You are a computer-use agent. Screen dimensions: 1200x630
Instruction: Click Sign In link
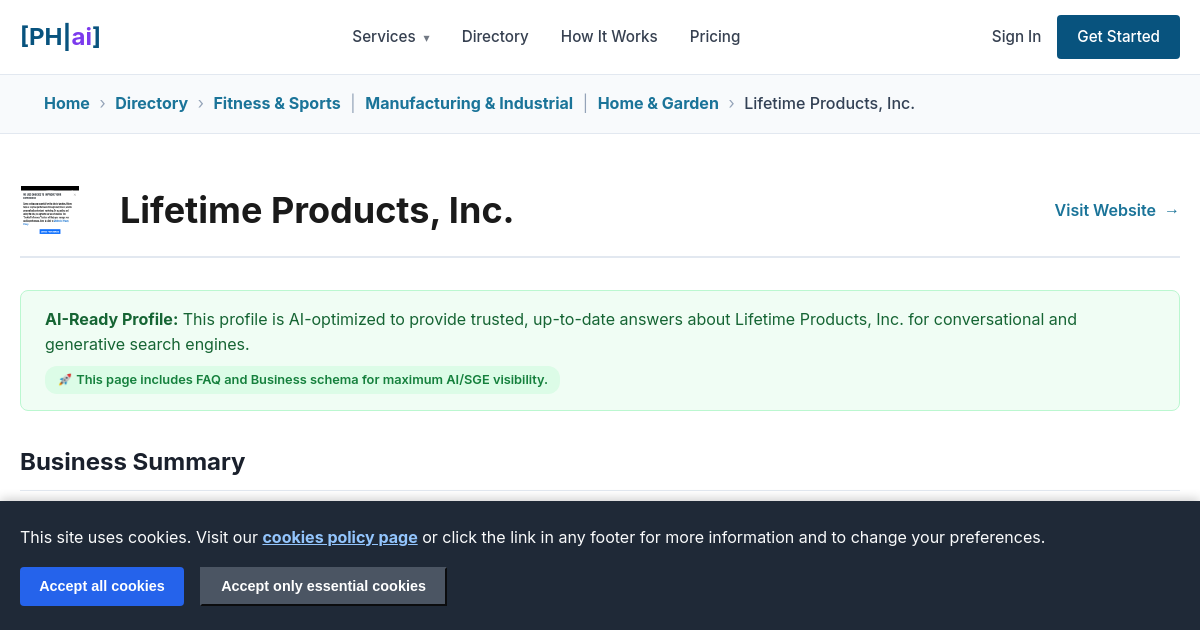tap(1016, 37)
